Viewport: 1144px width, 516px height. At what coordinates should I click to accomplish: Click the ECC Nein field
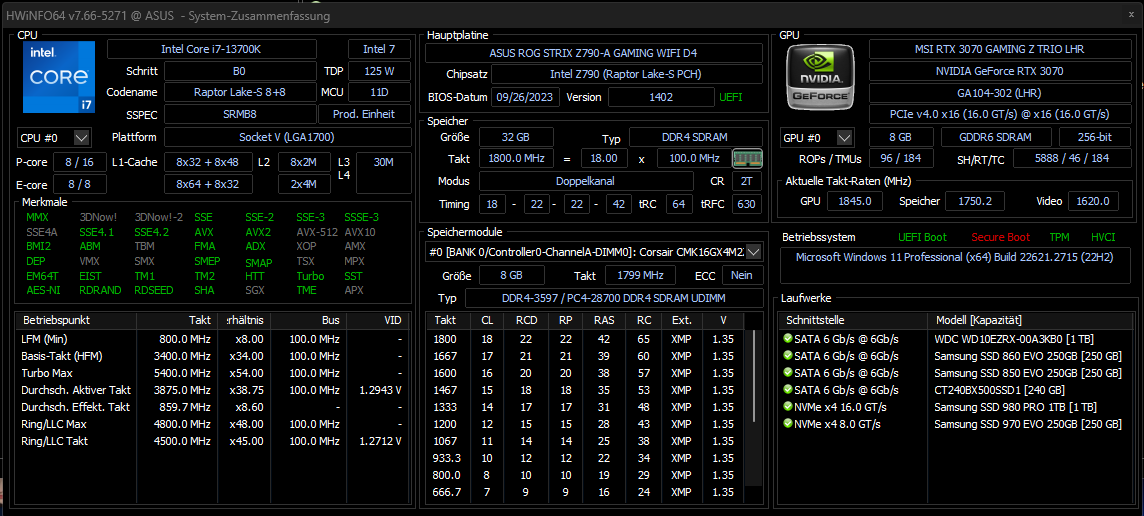tap(742, 275)
